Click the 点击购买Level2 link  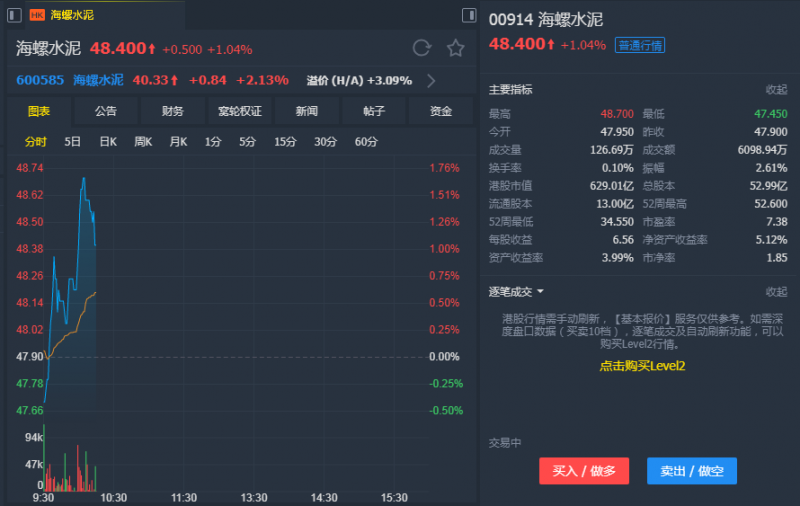pyautogui.click(x=642, y=366)
